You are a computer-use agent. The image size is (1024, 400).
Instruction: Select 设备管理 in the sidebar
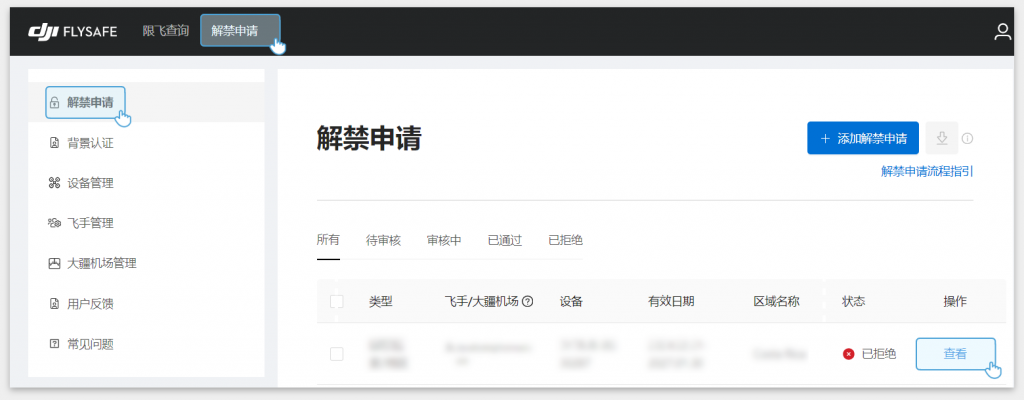click(x=90, y=183)
